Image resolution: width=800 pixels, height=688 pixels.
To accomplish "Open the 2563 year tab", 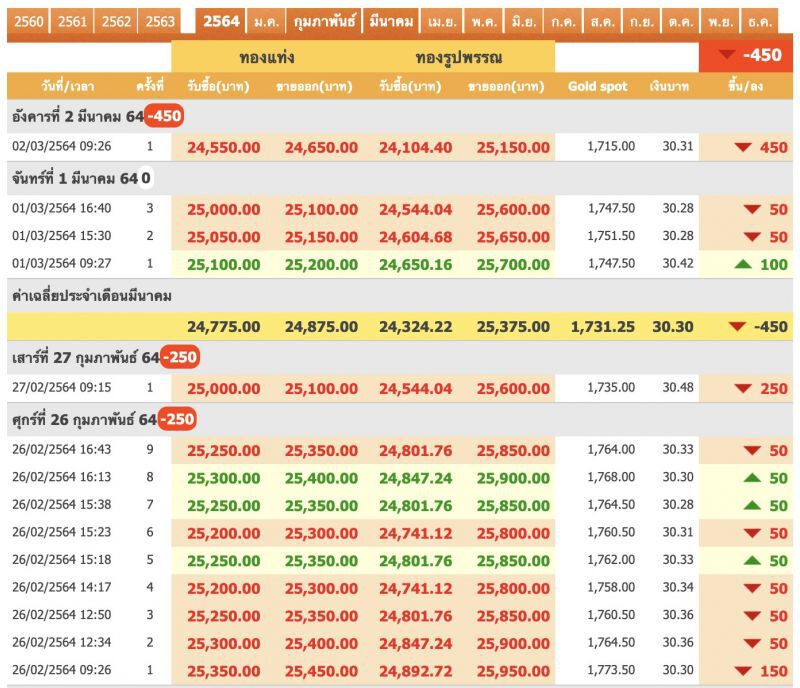I will coord(160,21).
